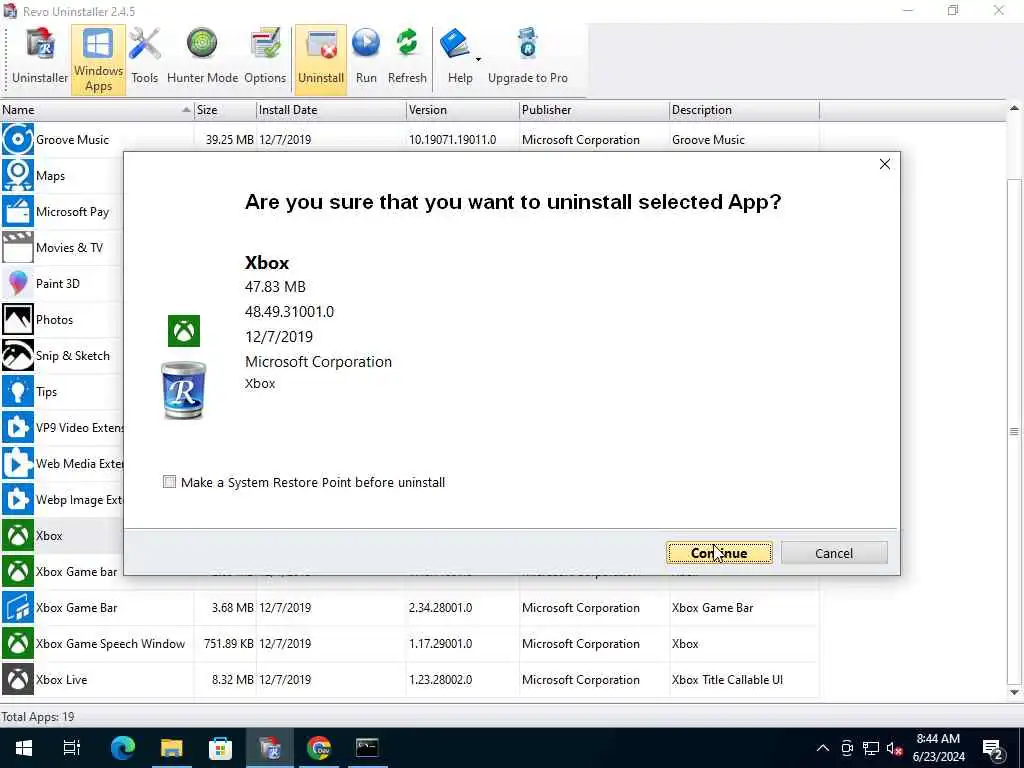
Task: Open Command Prompt taskbar icon
Action: [367, 748]
